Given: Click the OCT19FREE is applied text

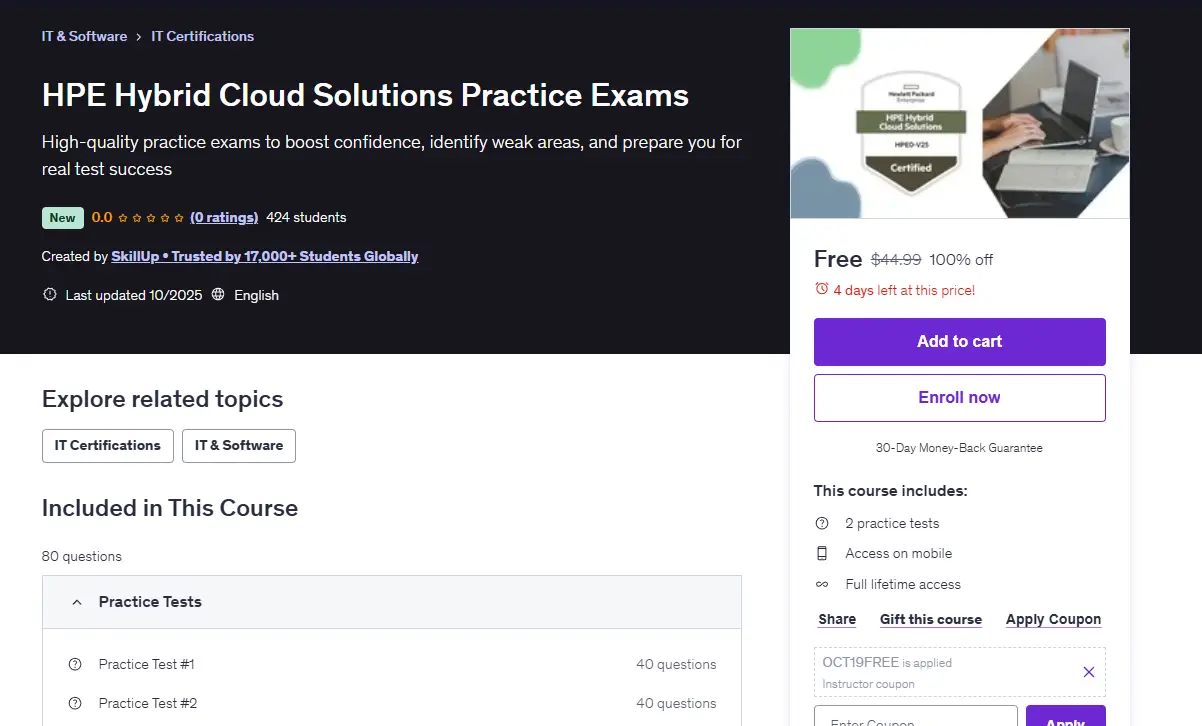Looking at the screenshot, I should pos(887,662).
